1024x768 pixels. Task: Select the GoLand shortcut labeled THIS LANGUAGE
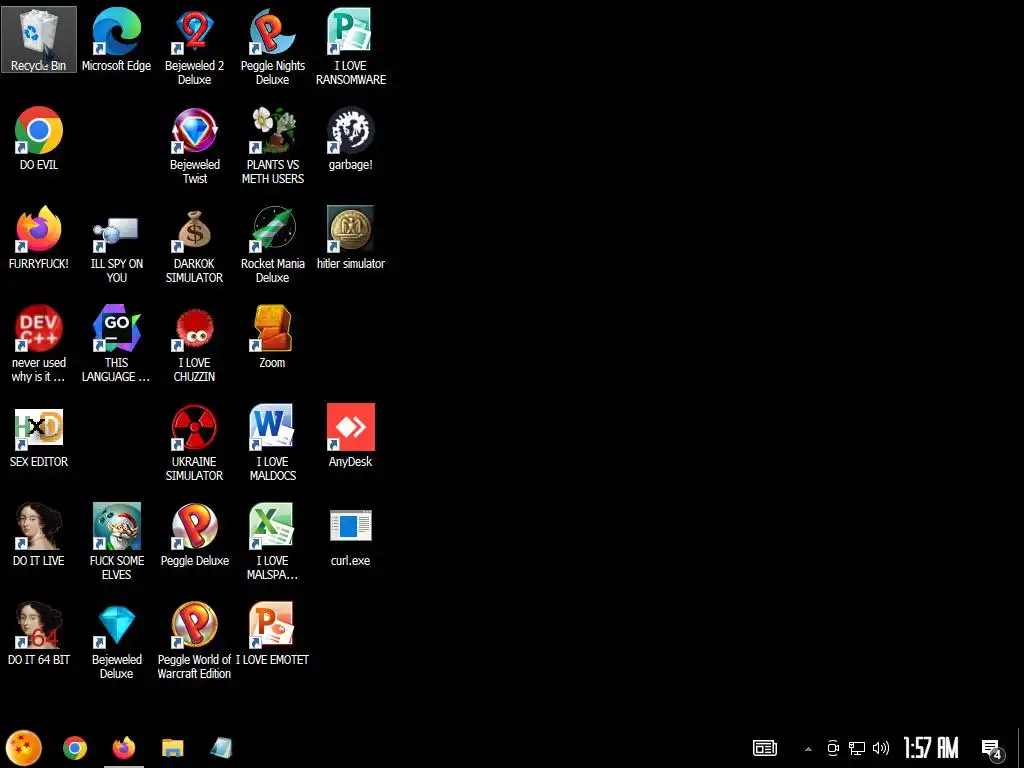pos(116,344)
